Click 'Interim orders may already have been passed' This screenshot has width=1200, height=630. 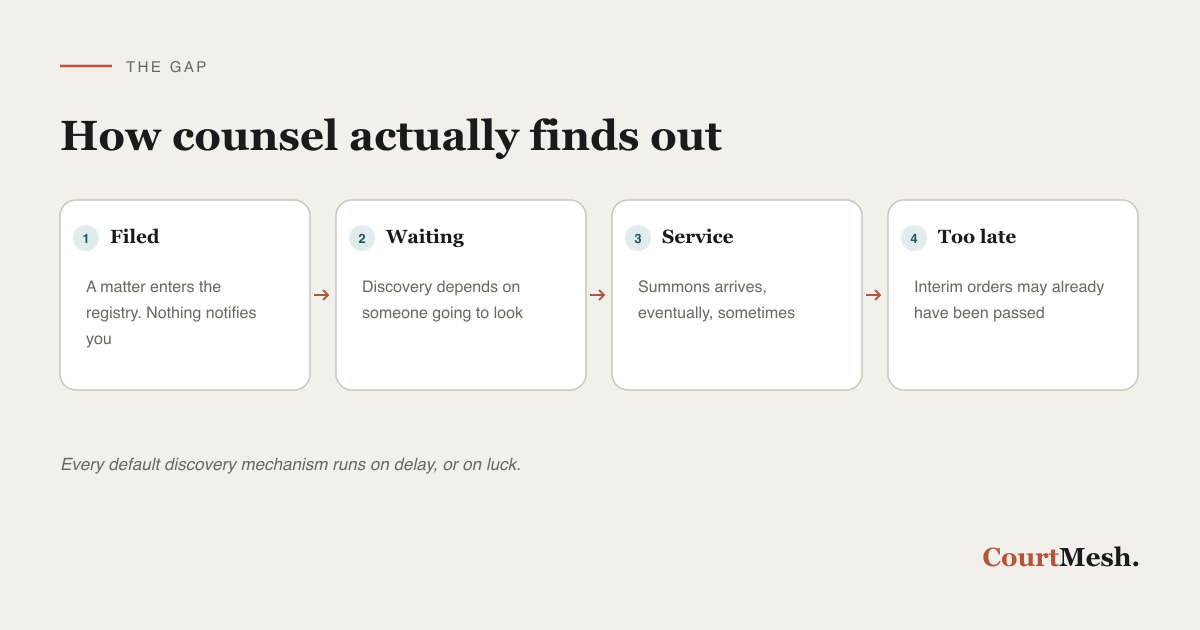(1009, 300)
